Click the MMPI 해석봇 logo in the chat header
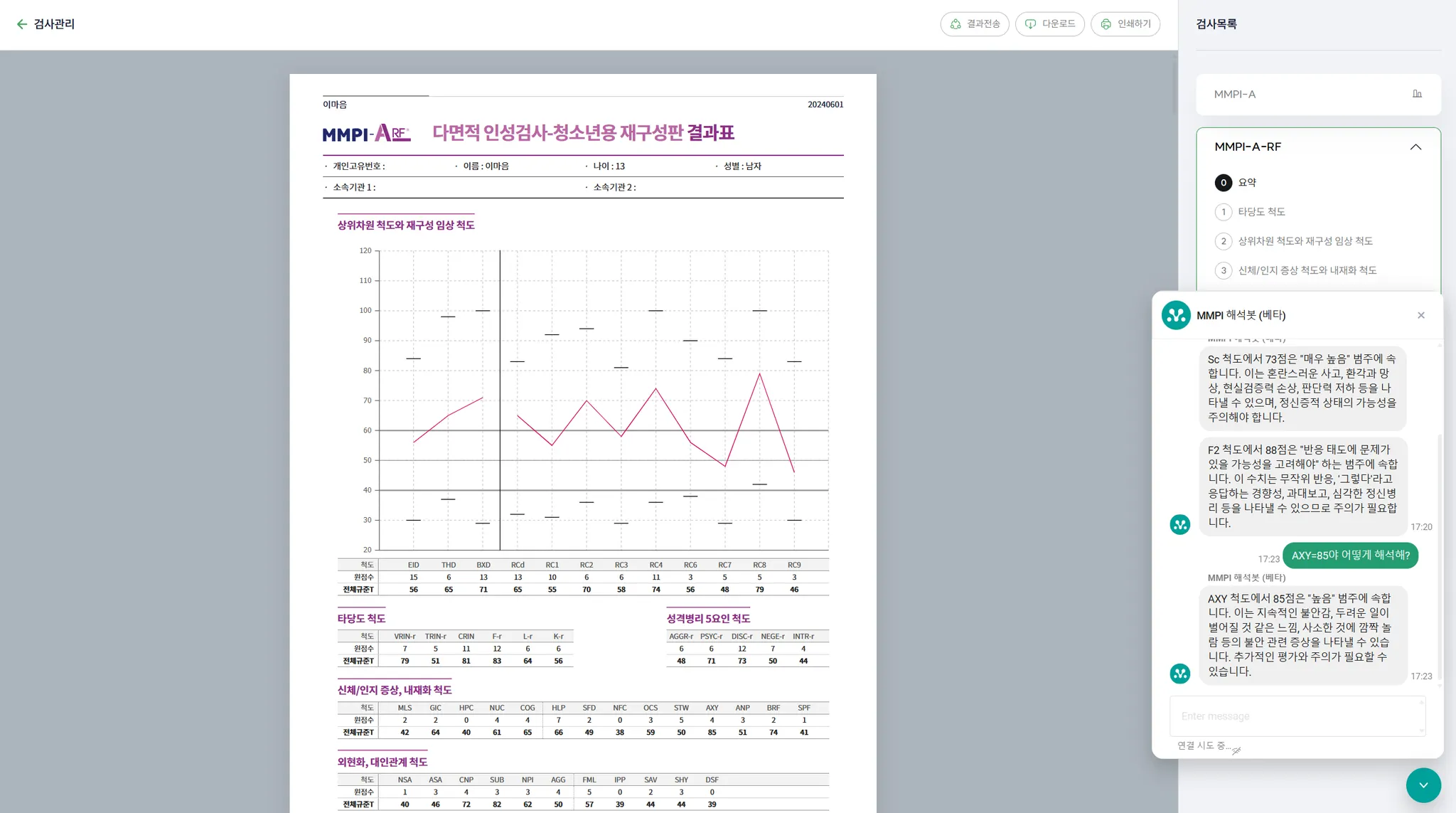The height and width of the screenshot is (813, 1456). pyautogui.click(x=1176, y=315)
